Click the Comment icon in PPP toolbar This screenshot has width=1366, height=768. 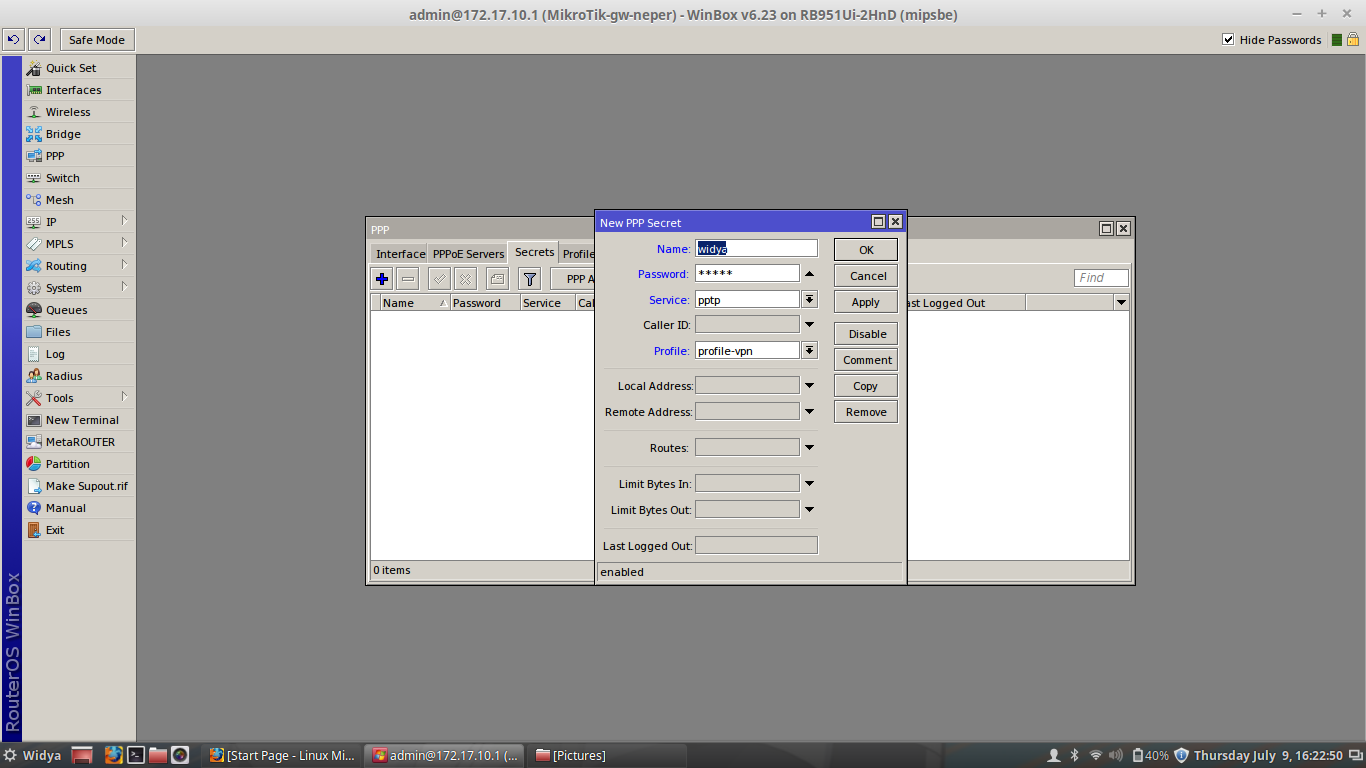click(497, 279)
